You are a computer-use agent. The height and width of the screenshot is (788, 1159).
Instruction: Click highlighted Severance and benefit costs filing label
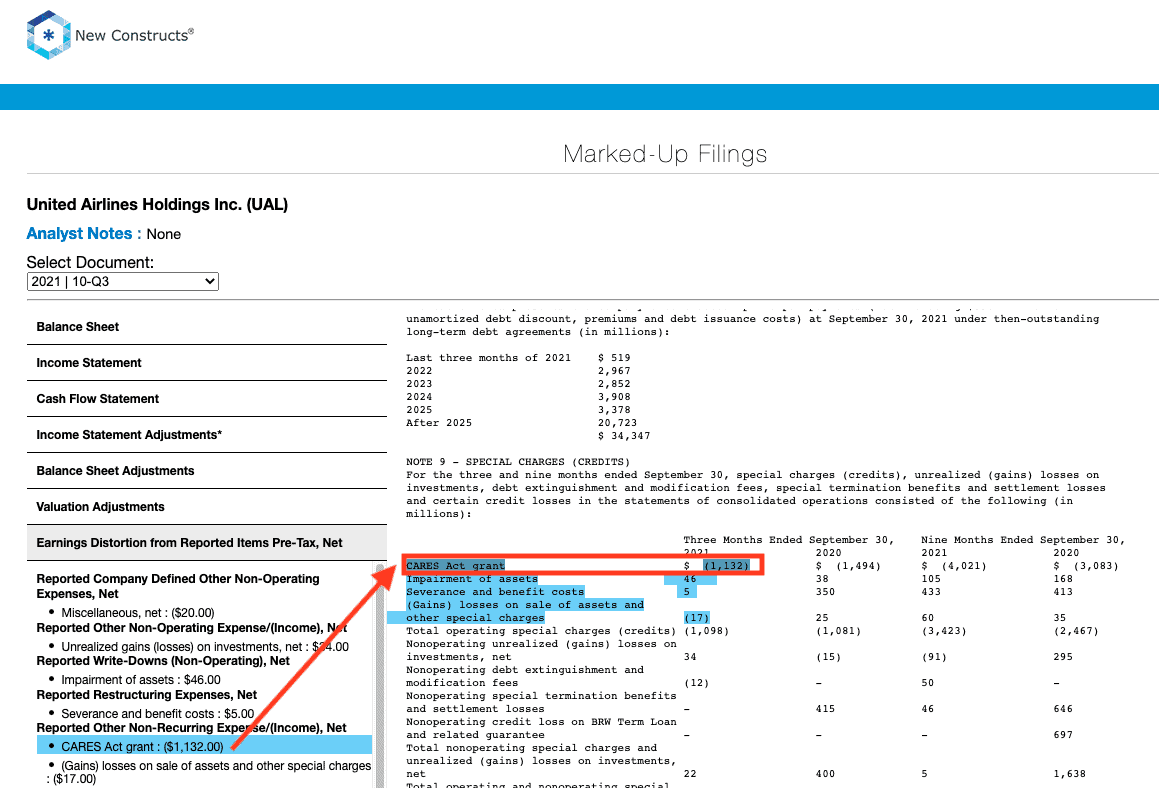tap(495, 591)
